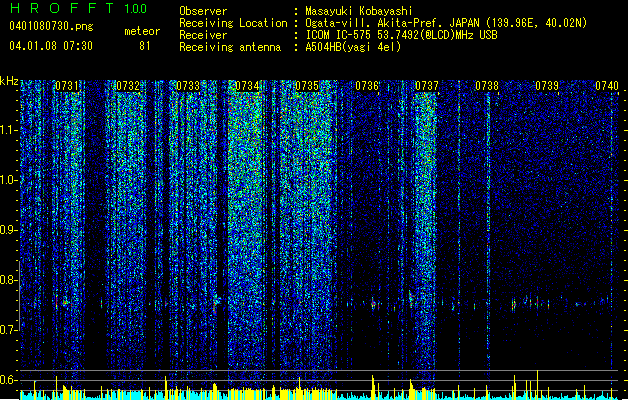Click the 0.6 kHz axis tick label

8,380
